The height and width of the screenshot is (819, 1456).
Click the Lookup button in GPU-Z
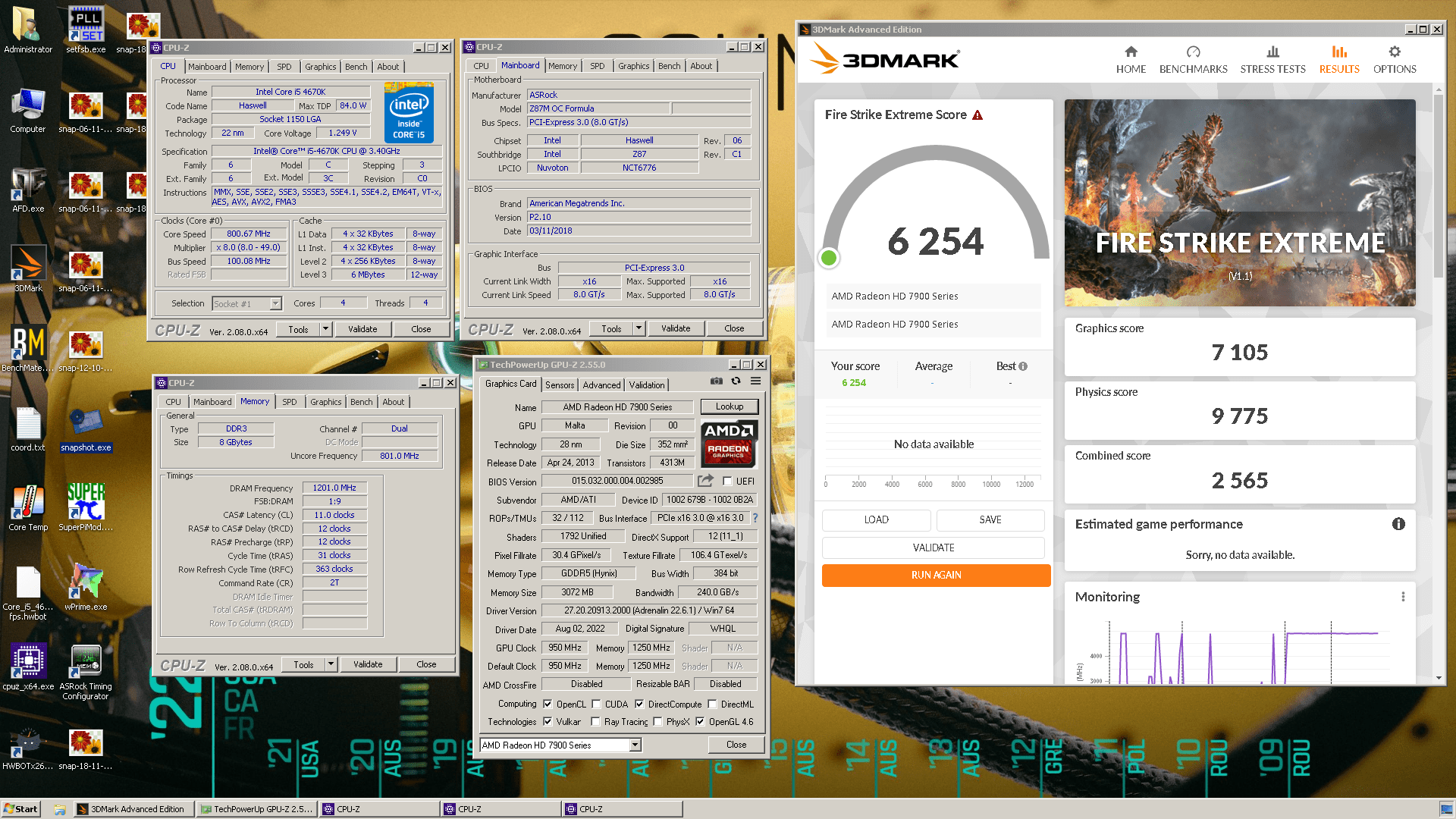[x=730, y=406]
